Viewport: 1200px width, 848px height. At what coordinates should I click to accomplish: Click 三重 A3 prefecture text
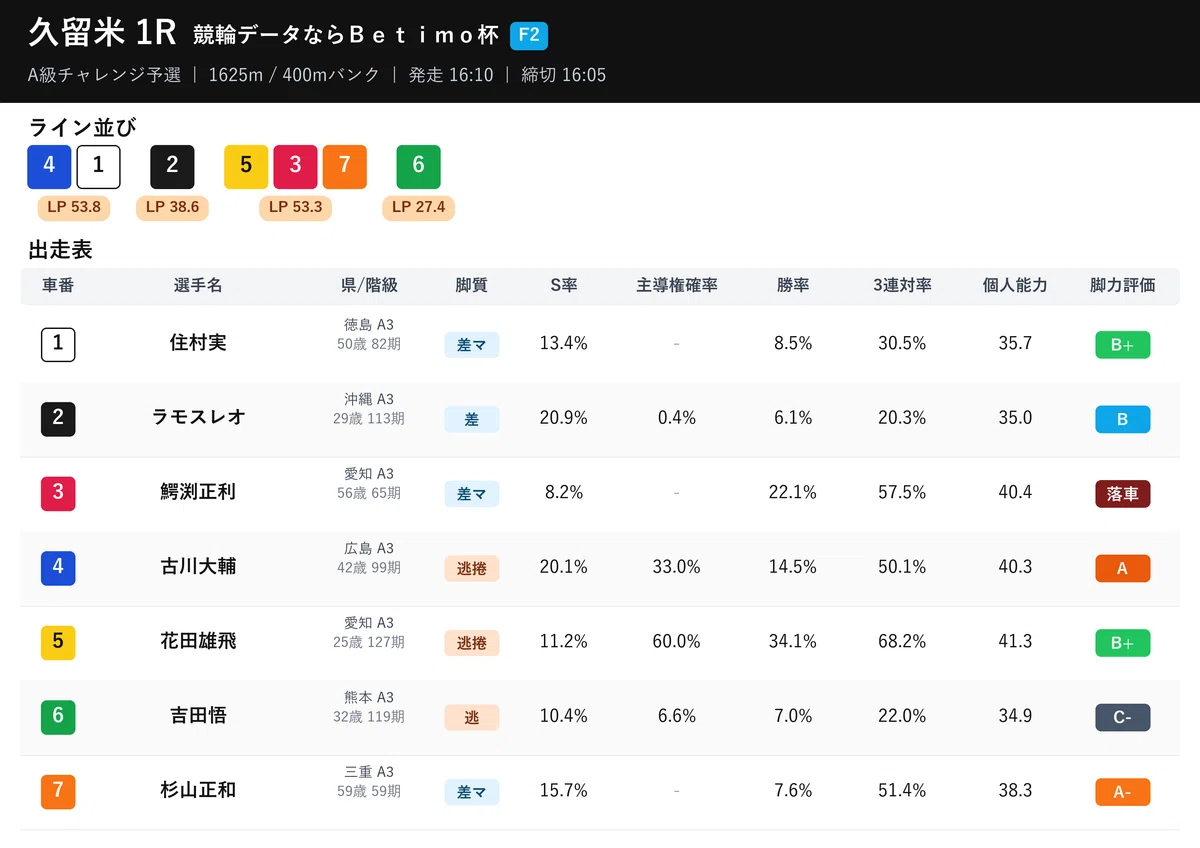pos(369,772)
